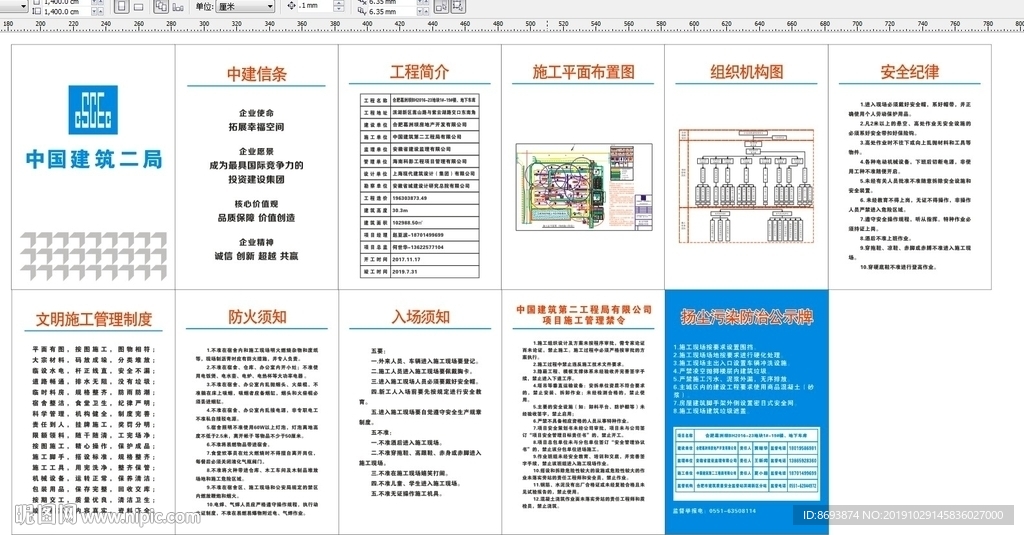Select the blue CSCEC logo graphic
The image size is (1024, 535).
93,110
